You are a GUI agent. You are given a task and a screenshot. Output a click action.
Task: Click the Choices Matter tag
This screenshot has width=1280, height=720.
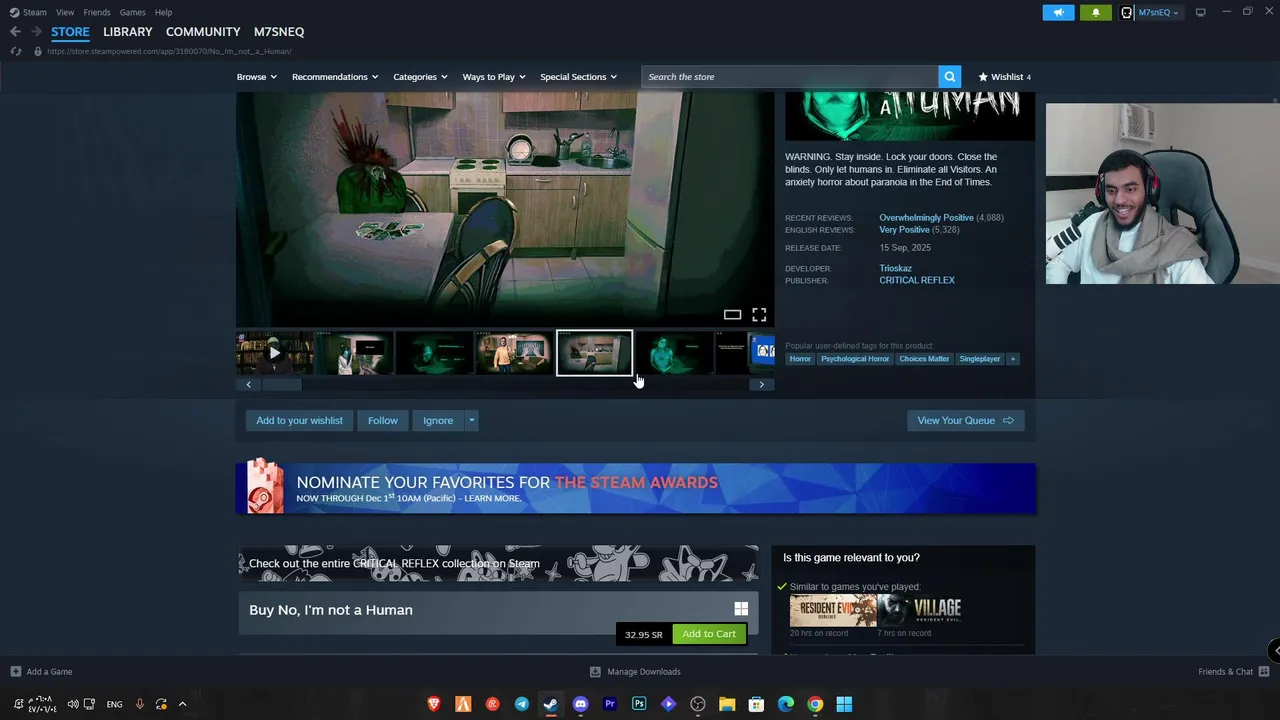click(924, 359)
